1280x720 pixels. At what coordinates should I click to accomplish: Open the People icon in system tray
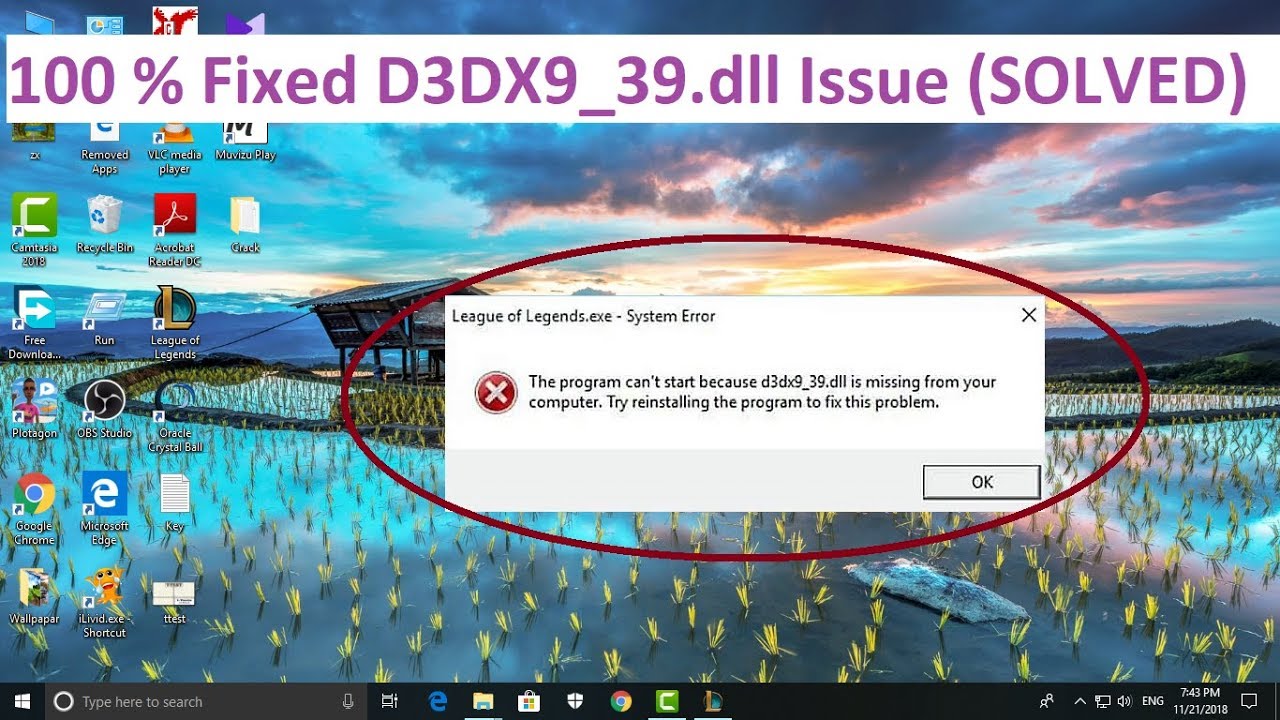tap(1047, 701)
